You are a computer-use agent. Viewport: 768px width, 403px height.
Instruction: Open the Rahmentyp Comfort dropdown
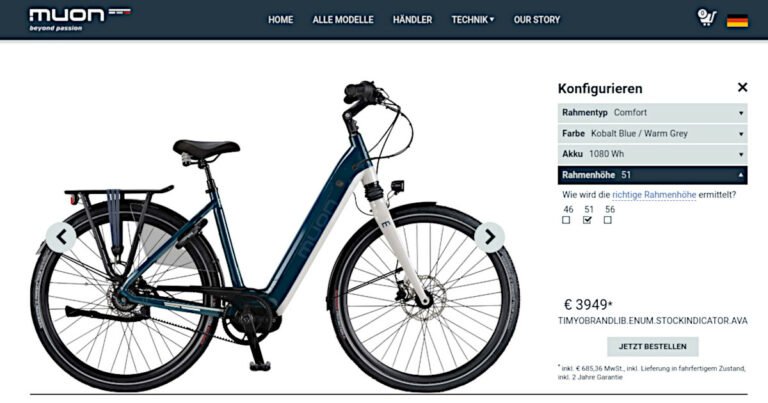tap(652, 113)
